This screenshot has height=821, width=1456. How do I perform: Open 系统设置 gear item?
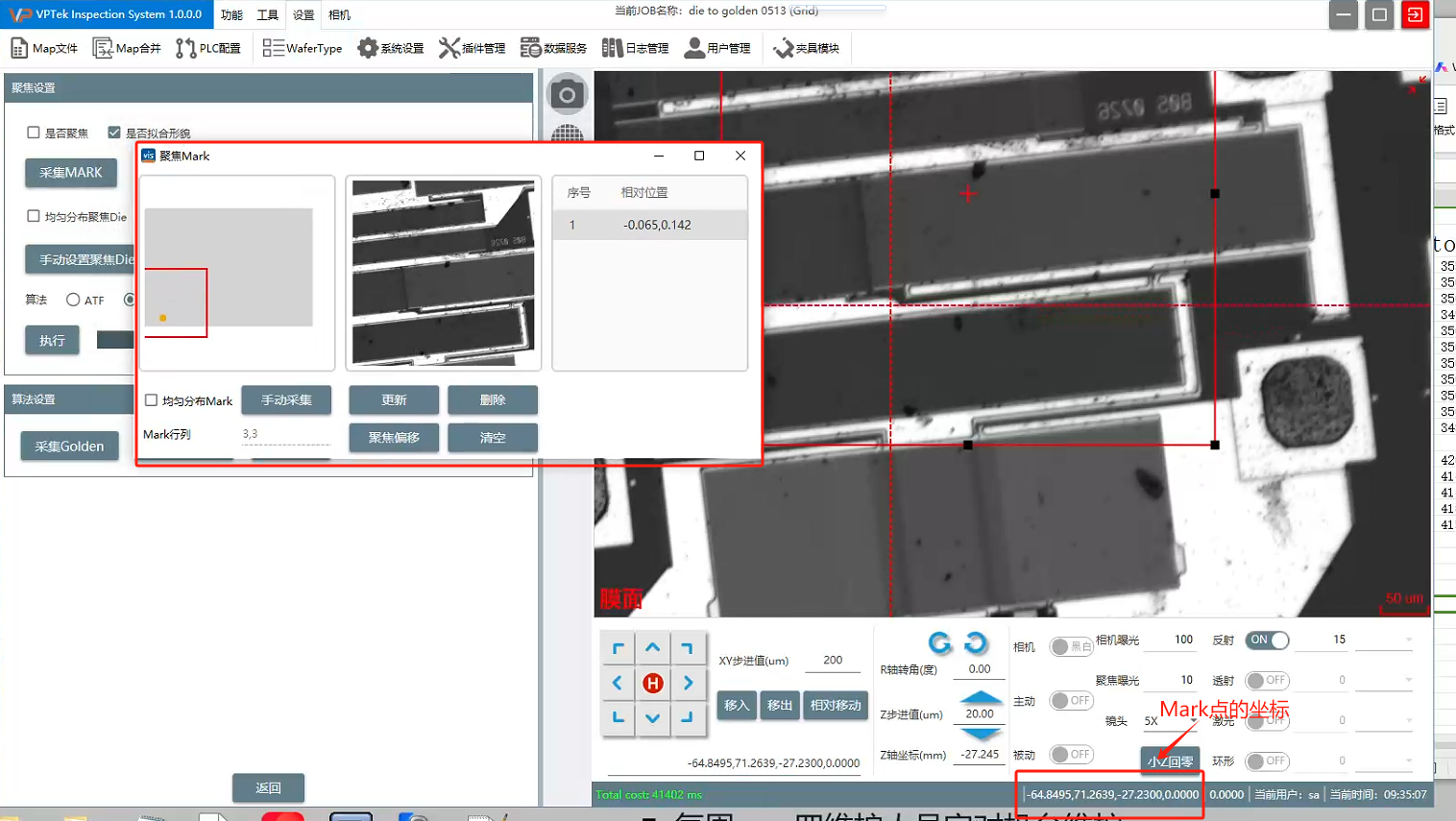coord(390,48)
